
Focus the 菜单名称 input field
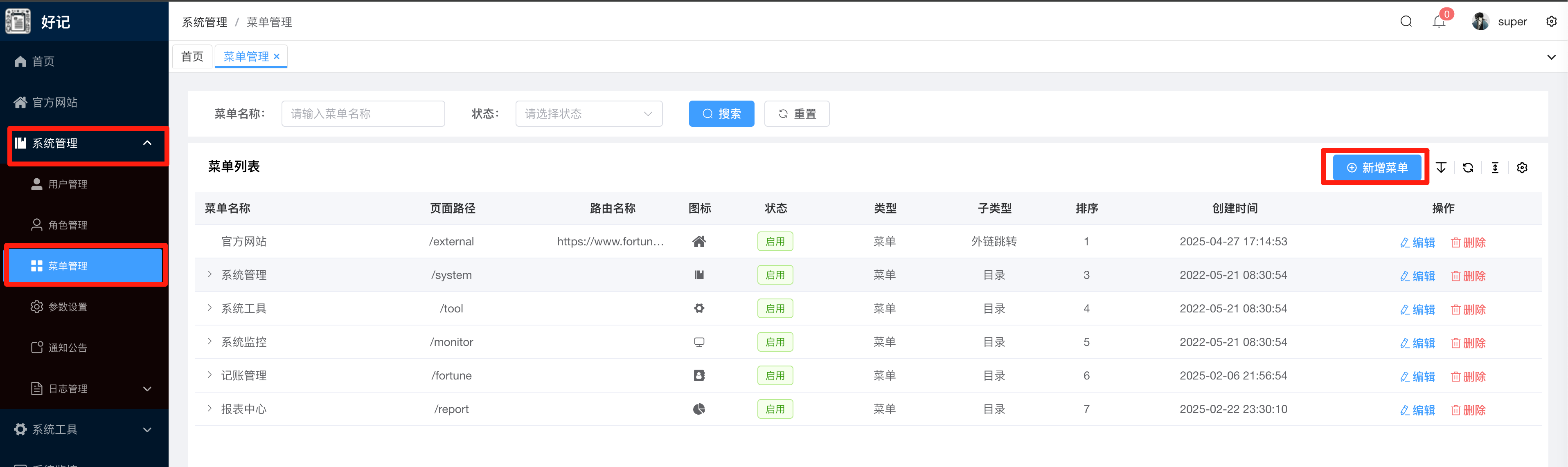(x=363, y=114)
